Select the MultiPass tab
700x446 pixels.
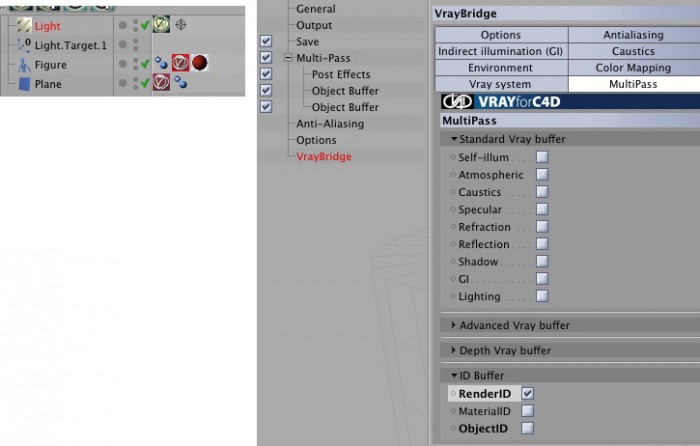633,84
